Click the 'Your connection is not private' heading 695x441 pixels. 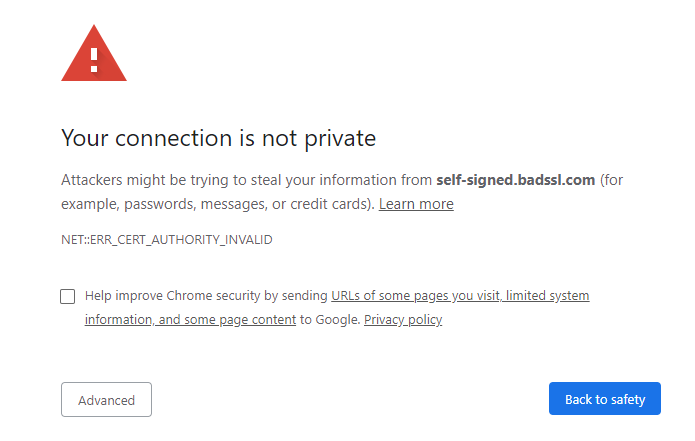(x=219, y=138)
